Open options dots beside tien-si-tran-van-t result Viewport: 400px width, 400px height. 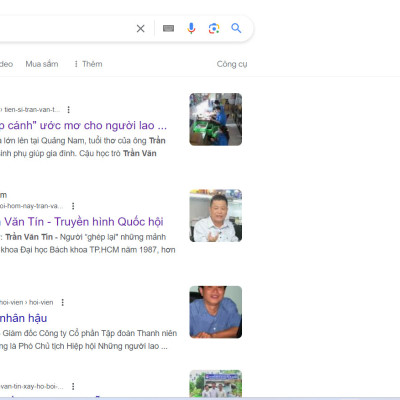pyautogui.click(x=68, y=110)
